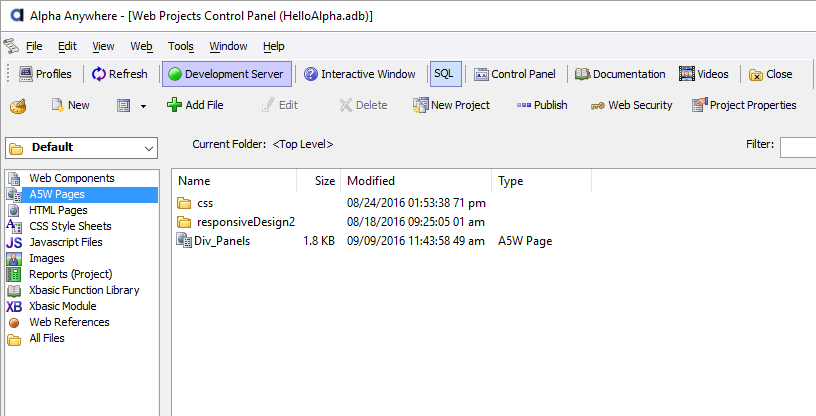Image resolution: width=816 pixels, height=416 pixels.
Task: Open the Web menu
Action: [141, 46]
